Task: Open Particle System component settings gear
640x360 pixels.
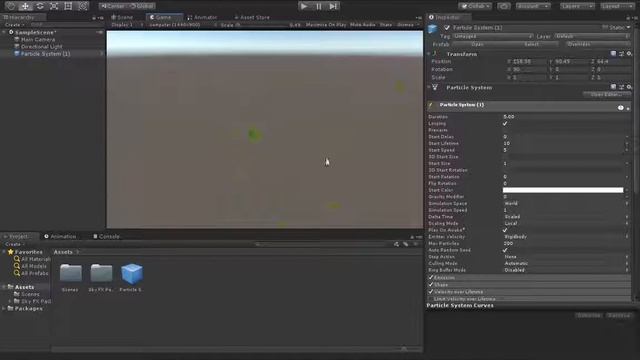Action: pyautogui.click(x=629, y=87)
